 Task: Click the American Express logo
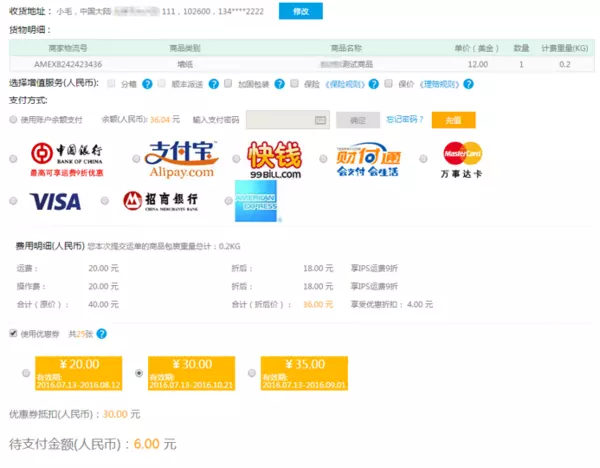click(256, 201)
